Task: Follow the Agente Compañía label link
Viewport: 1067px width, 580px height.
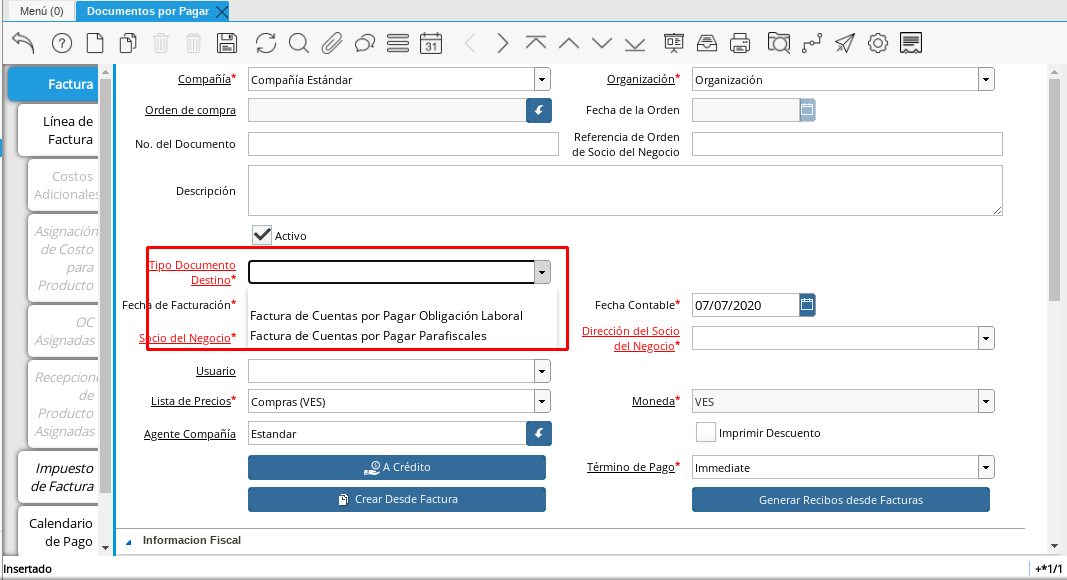Action: pos(189,434)
